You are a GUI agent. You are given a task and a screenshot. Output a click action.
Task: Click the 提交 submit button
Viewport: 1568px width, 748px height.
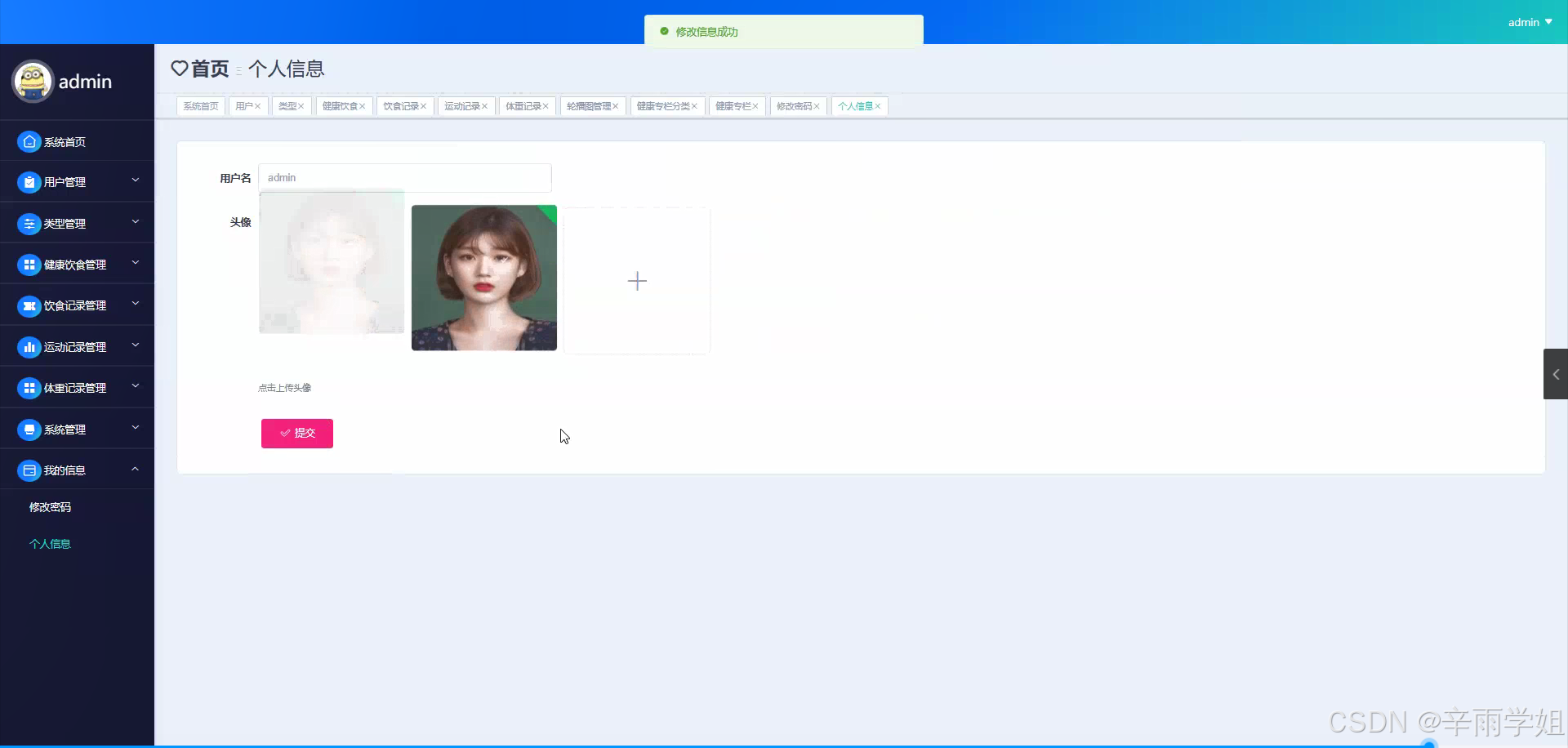(296, 433)
